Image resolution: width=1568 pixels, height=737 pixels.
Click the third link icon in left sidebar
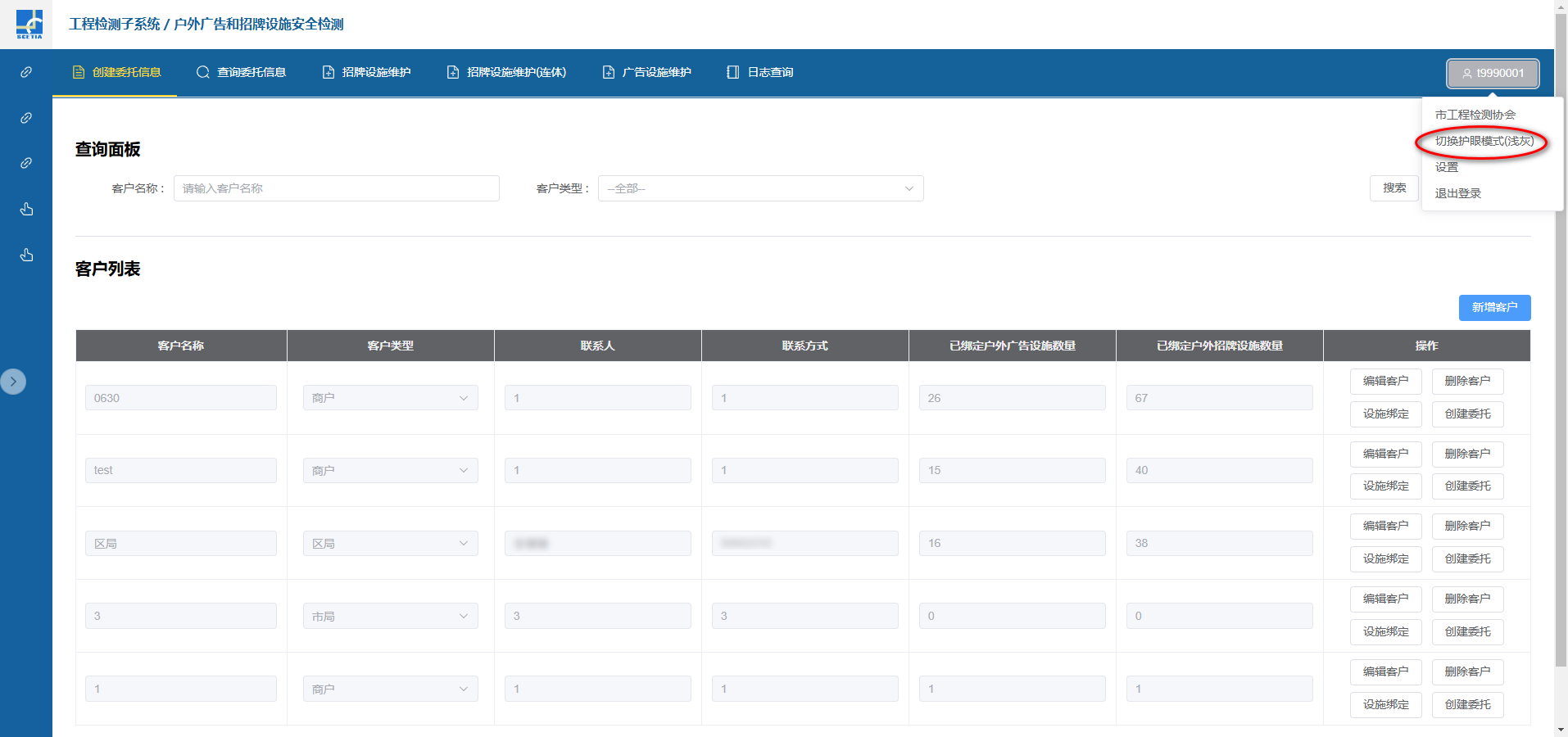(x=26, y=163)
